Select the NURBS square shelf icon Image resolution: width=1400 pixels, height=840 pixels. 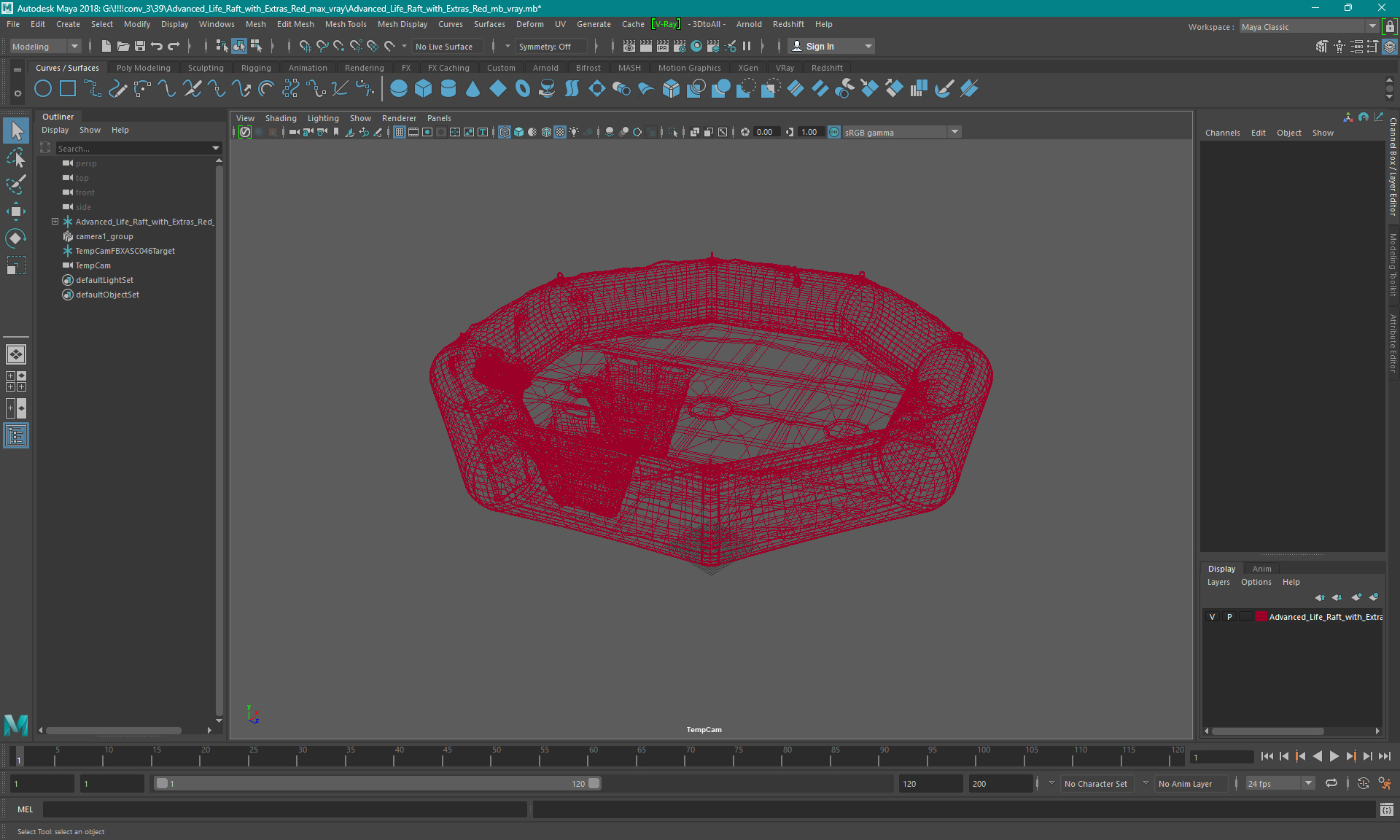click(x=68, y=89)
